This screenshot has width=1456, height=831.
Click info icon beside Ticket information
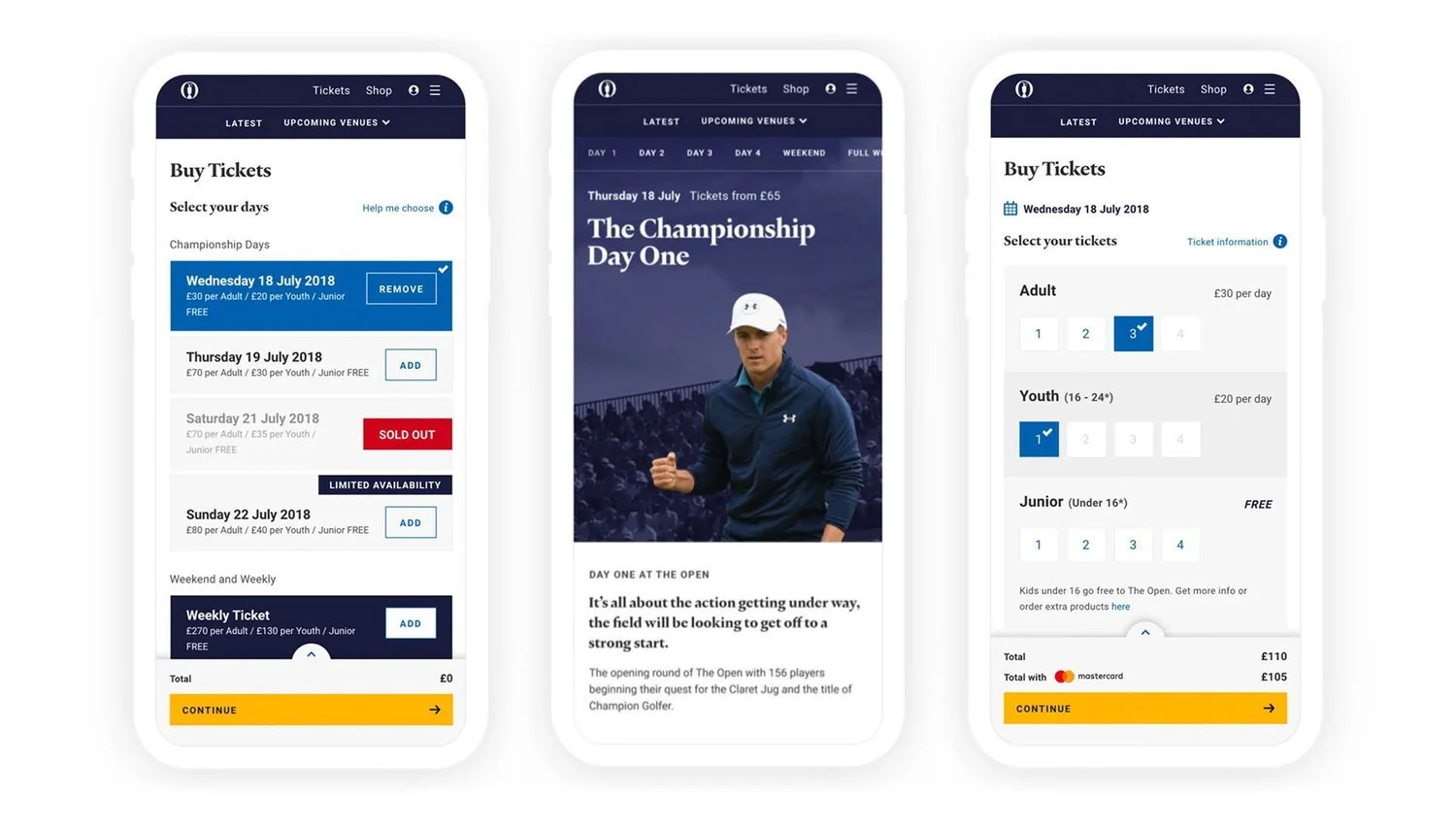[1279, 242]
